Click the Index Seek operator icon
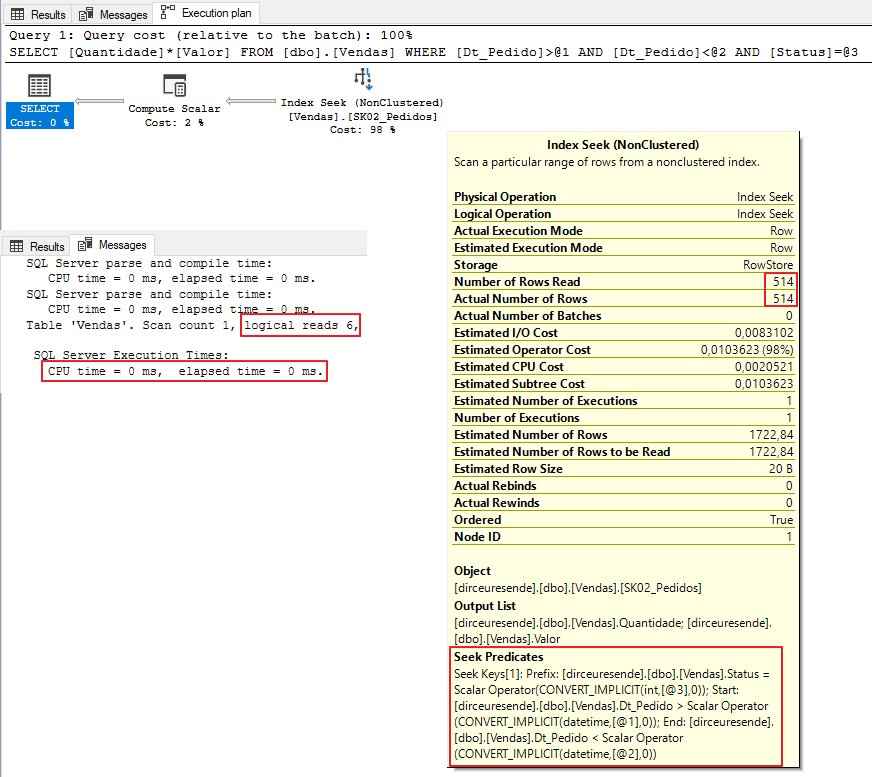 tap(362, 80)
